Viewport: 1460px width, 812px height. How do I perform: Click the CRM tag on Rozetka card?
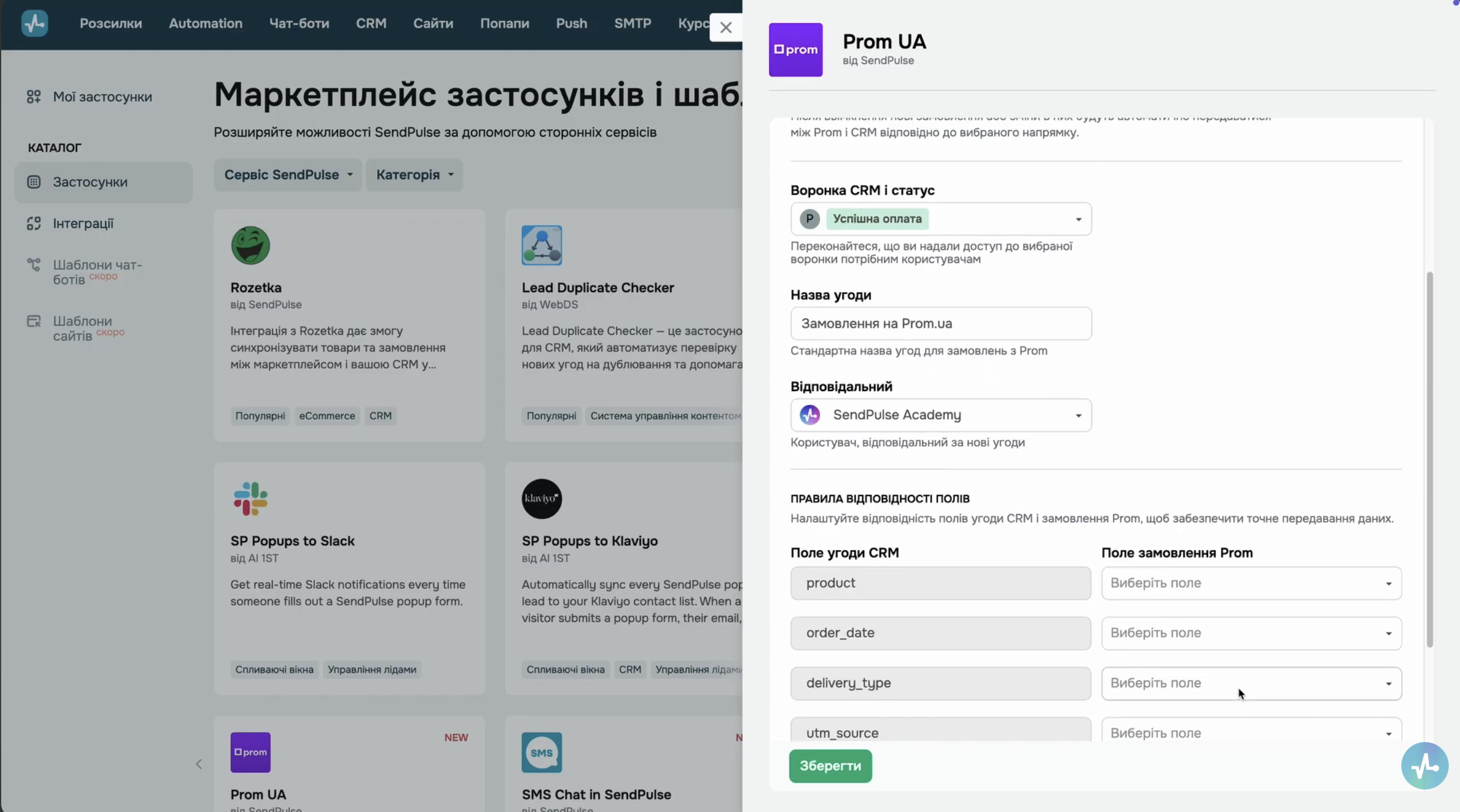pos(380,416)
